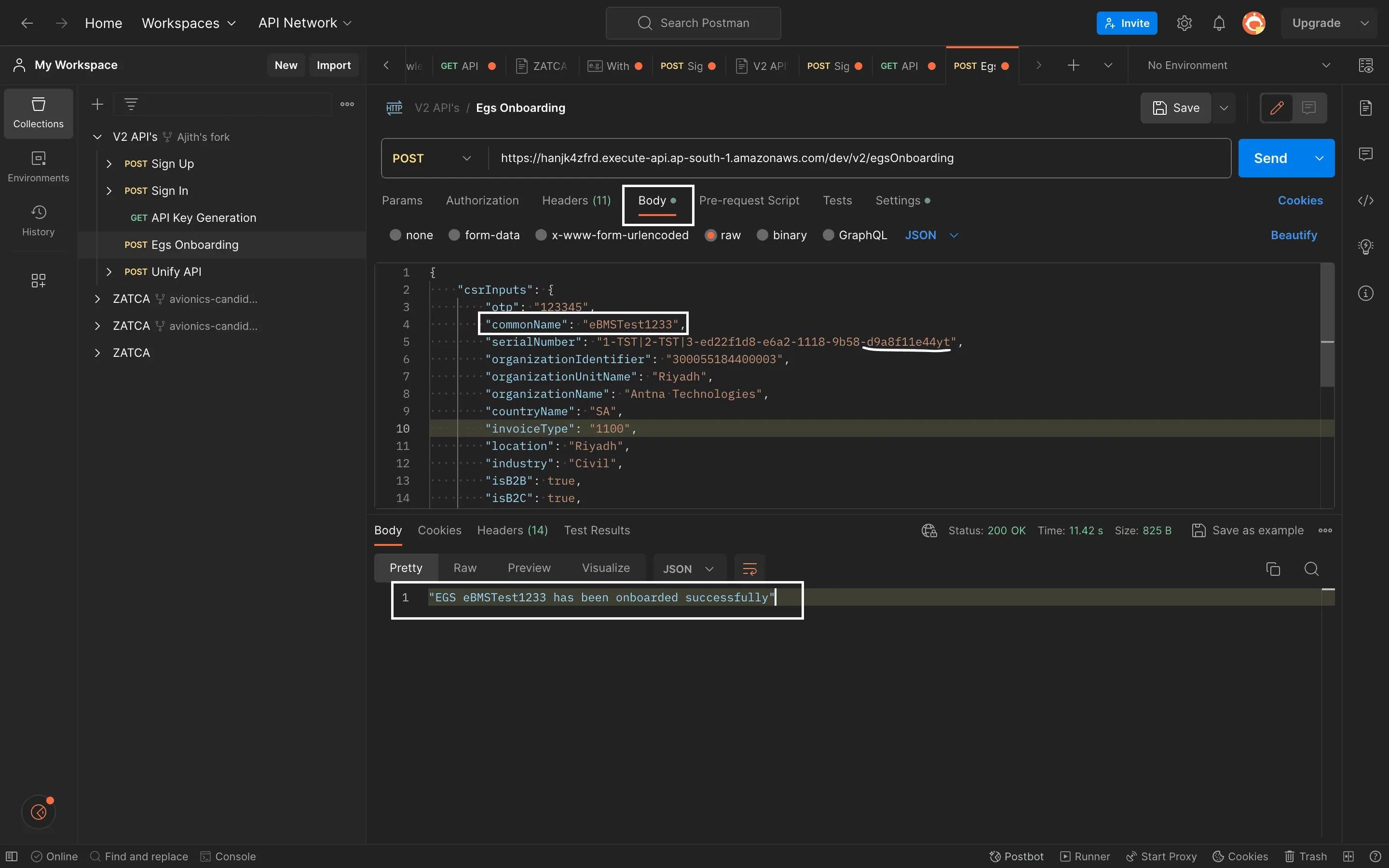Click the code snippet icon
The height and width of the screenshot is (868, 1389).
1365,200
